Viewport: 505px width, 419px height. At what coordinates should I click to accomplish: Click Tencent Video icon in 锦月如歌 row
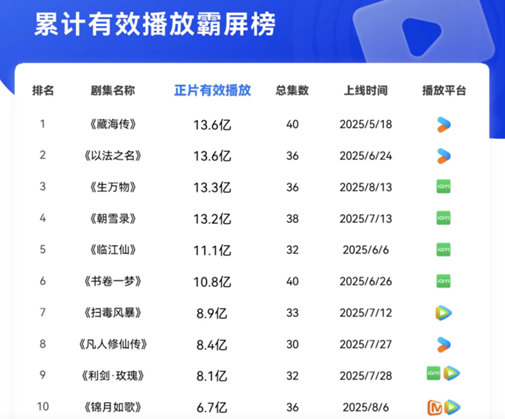452,407
